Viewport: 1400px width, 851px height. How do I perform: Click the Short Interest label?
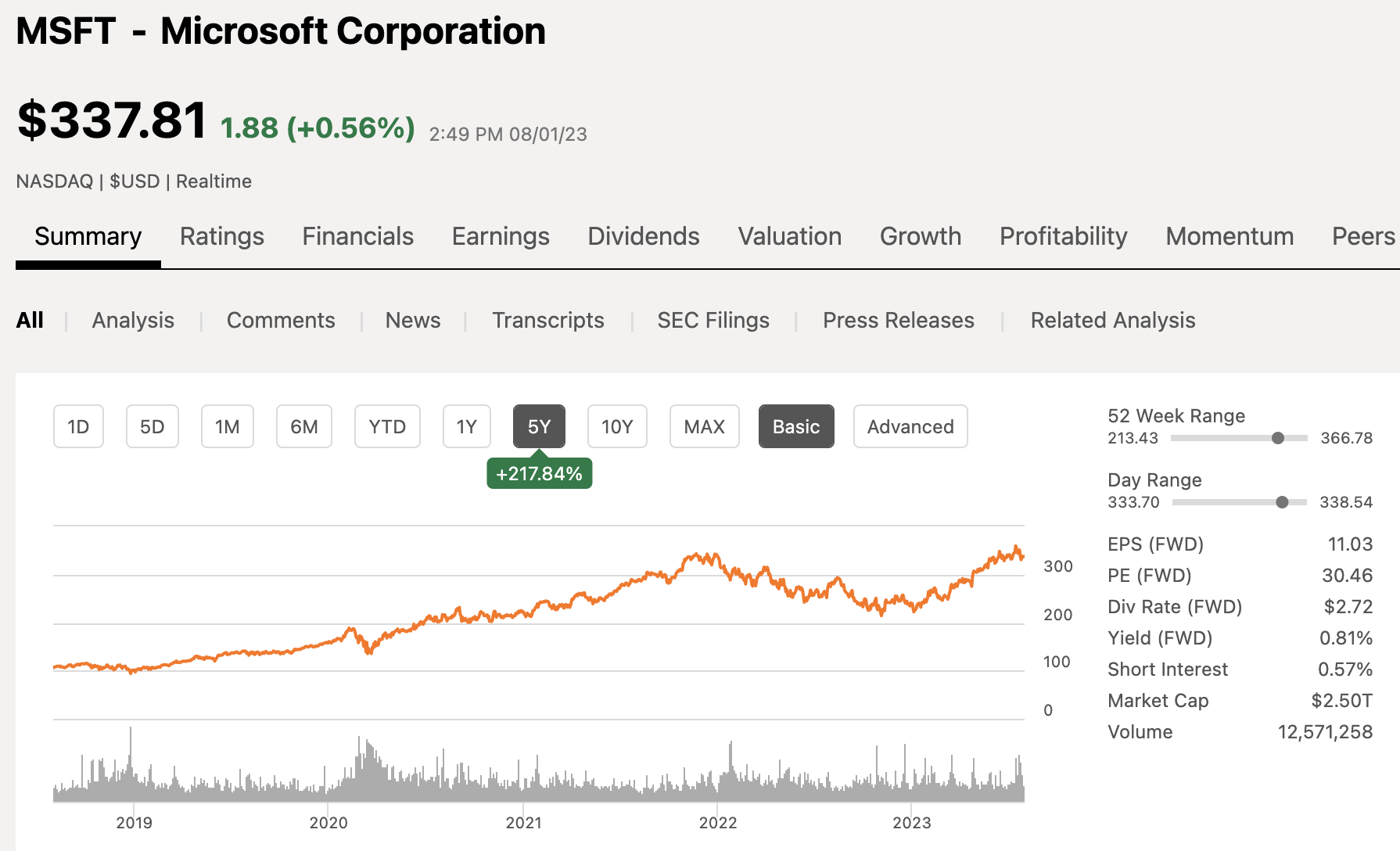[x=1168, y=670]
